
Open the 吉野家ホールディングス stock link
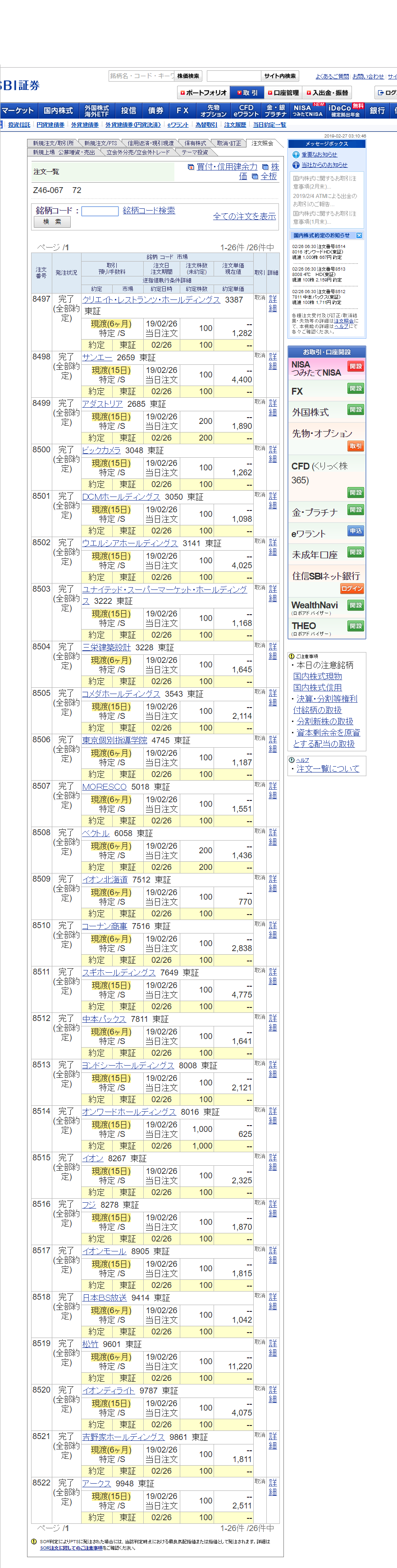123,1436
